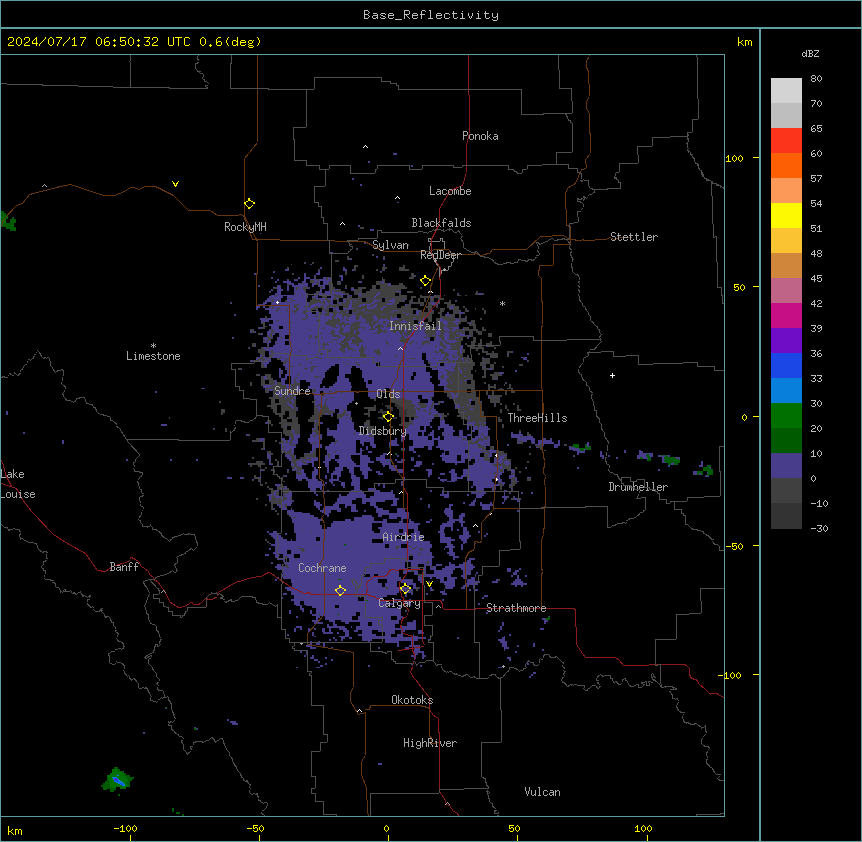Click the Airdrie city label
862x842 pixels.
[404, 537]
